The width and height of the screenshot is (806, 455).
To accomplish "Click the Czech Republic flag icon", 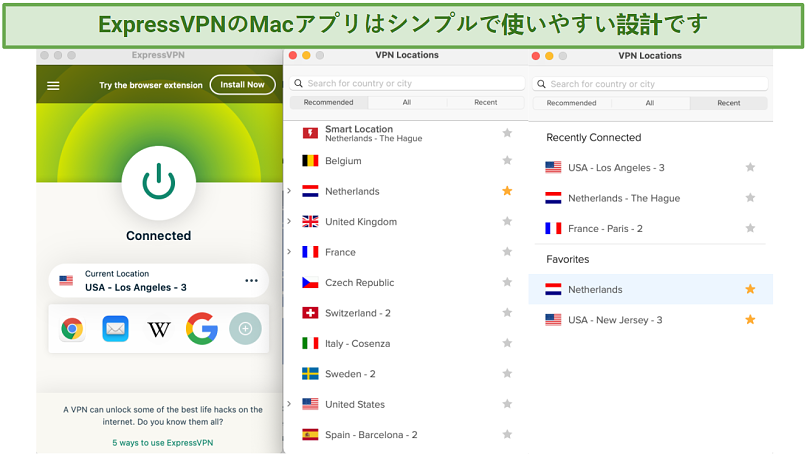I will (x=310, y=282).
